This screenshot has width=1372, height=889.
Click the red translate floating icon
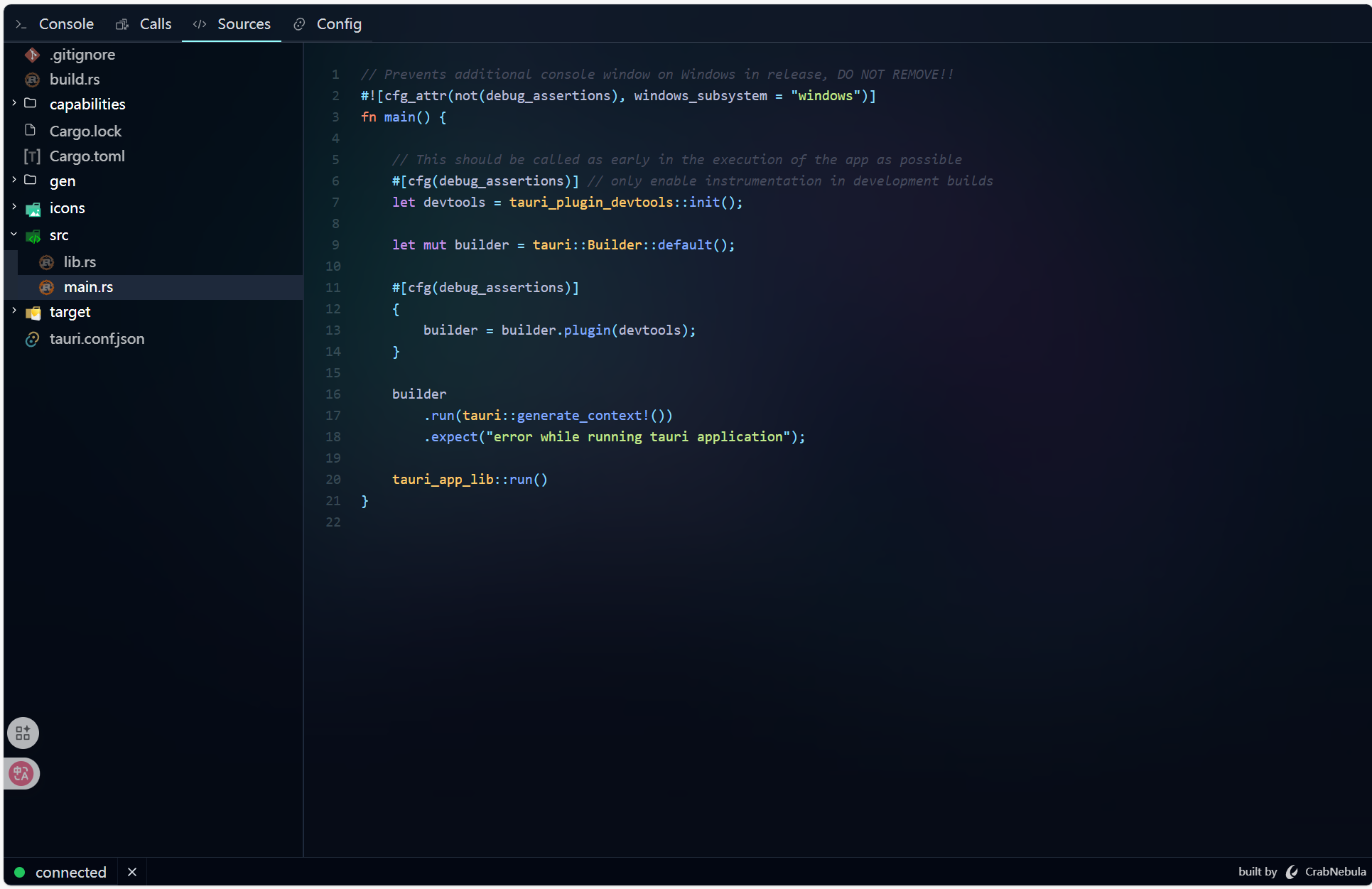(21, 773)
